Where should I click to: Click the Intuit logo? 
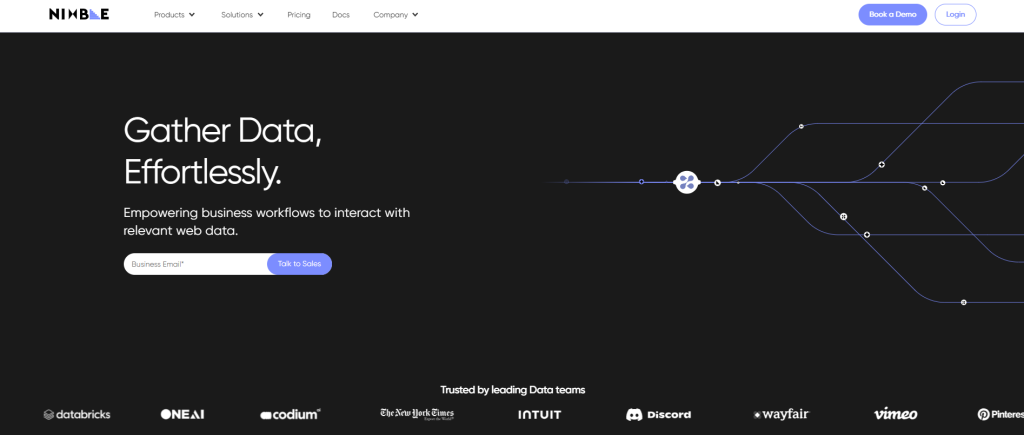[539, 414]
